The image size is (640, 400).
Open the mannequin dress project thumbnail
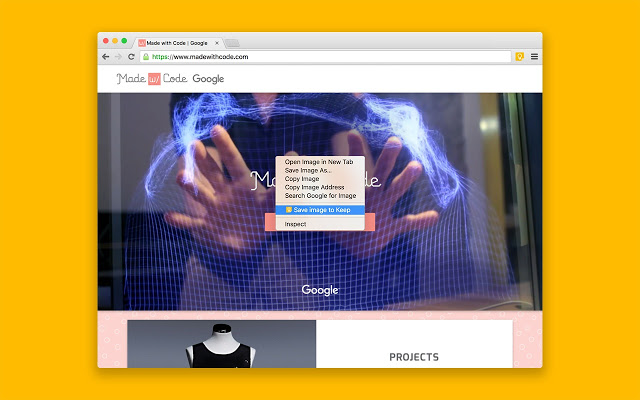[222, 344]
